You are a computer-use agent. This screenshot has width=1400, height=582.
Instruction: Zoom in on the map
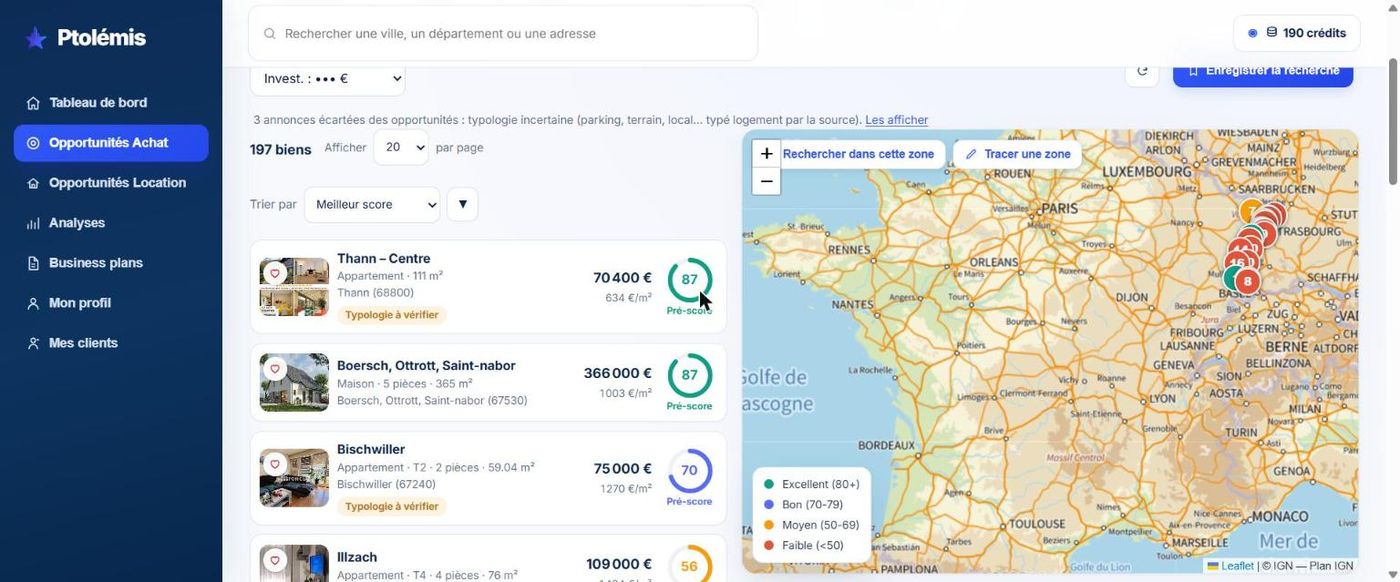point(766,154)
